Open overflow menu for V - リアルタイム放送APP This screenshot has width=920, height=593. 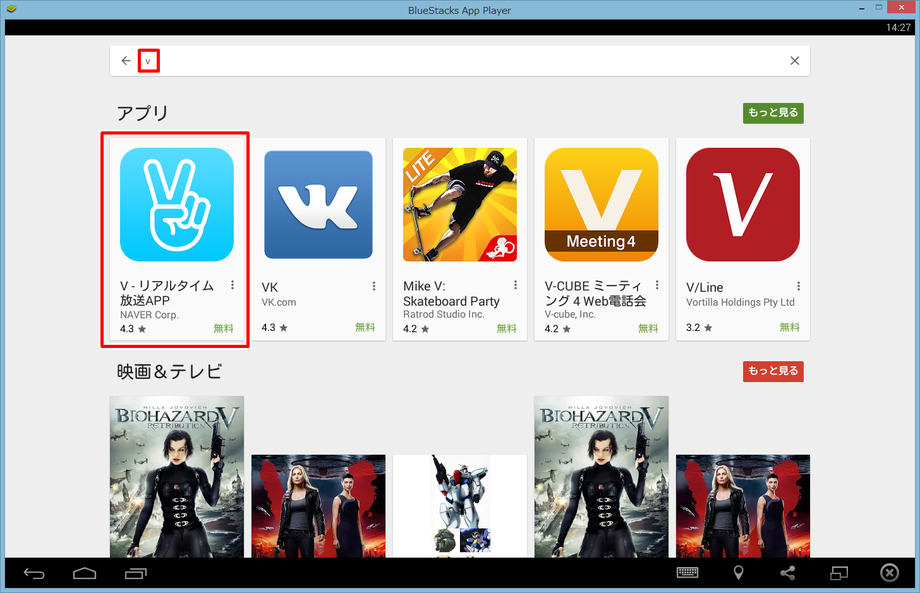click(x=232, y=286)
